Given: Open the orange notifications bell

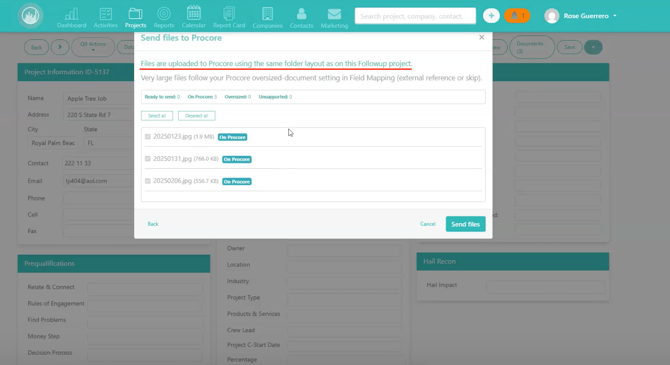Looking at the screenshot, I should coord(517,16).
